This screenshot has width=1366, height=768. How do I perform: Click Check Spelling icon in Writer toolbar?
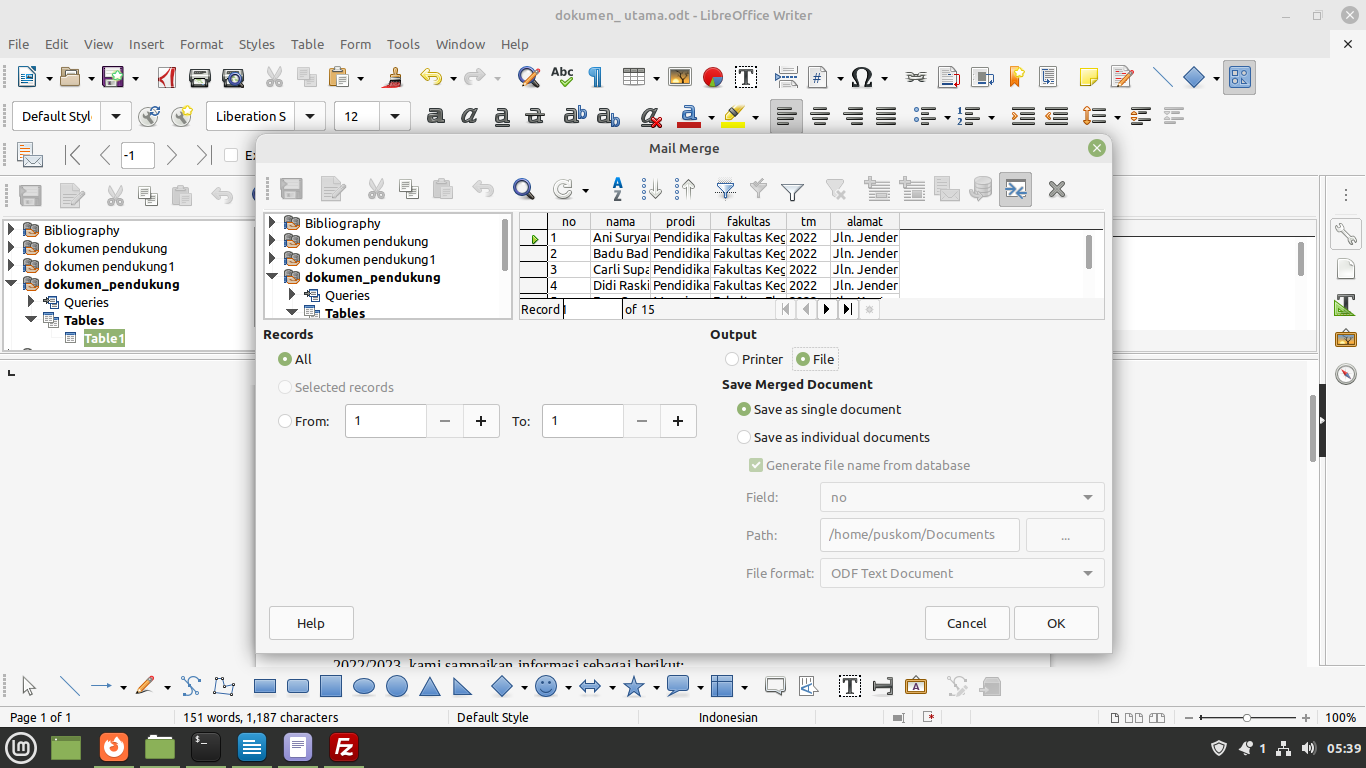point(562,77)
